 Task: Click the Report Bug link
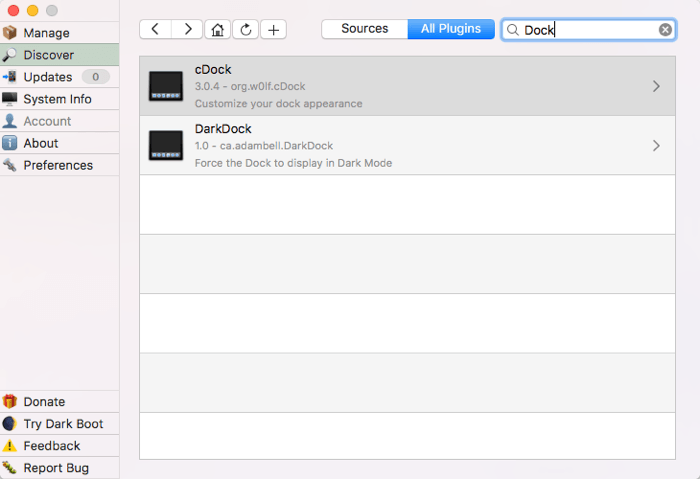[x=56, y=468]
